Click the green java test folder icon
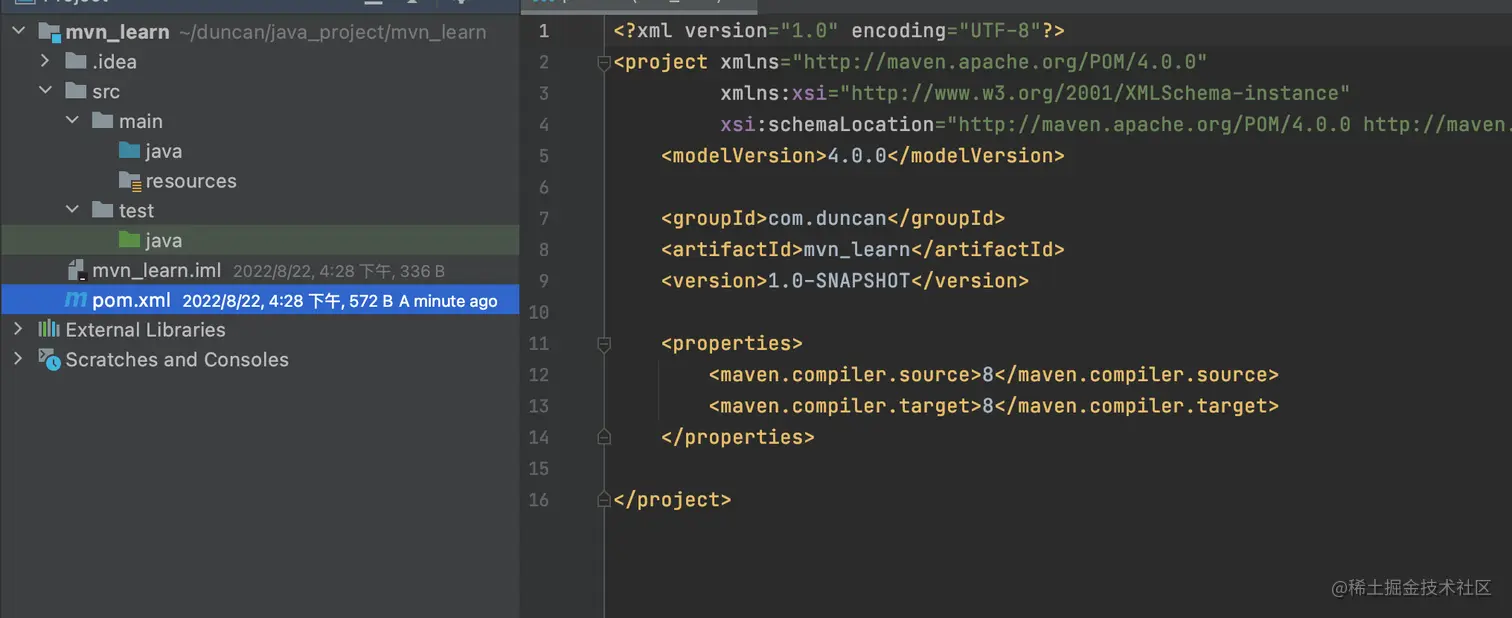Image resolution: width=1512 pixels, height=618 pixels. 129,240
